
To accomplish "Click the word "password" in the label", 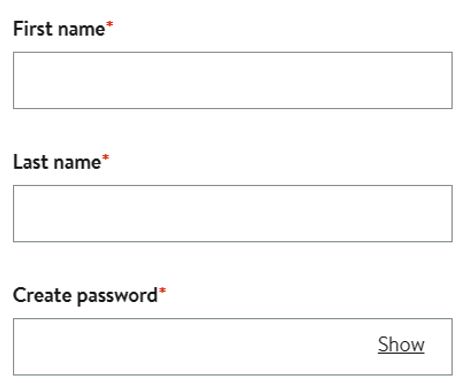I will (x=117, y=297).
